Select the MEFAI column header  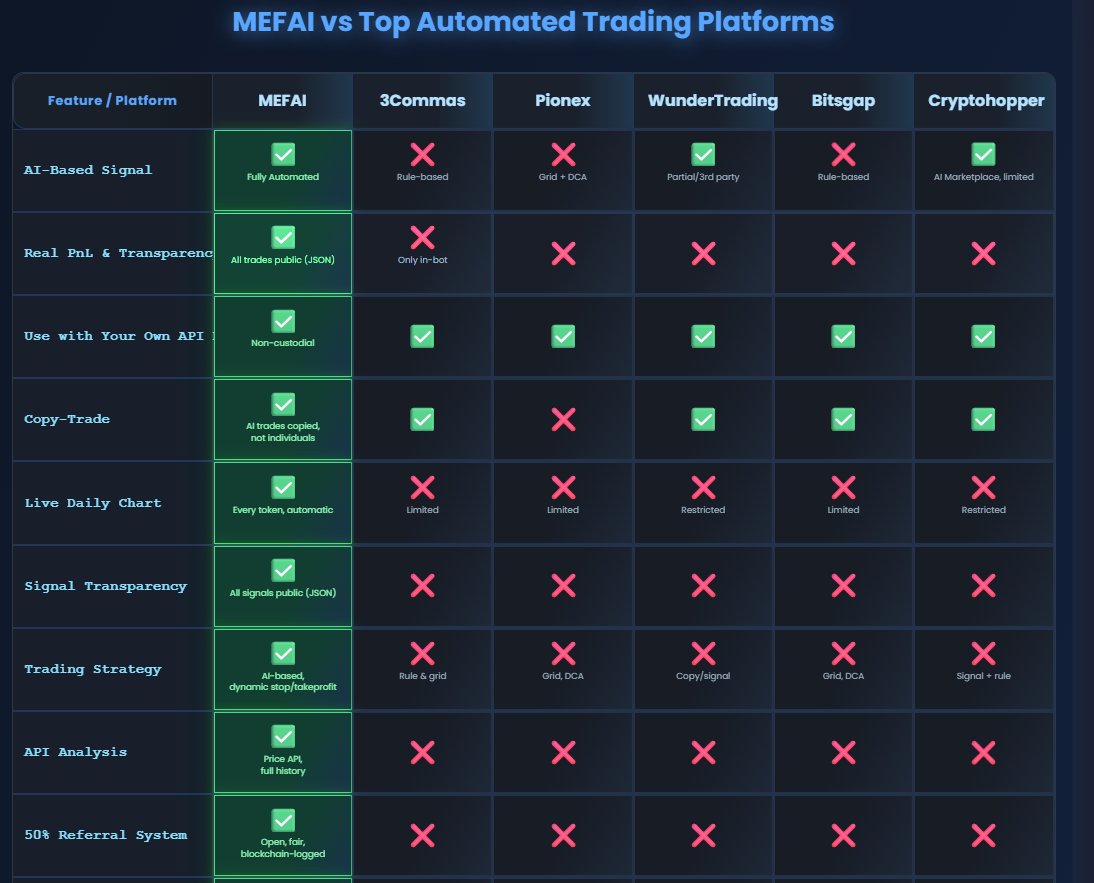(283, 101)
